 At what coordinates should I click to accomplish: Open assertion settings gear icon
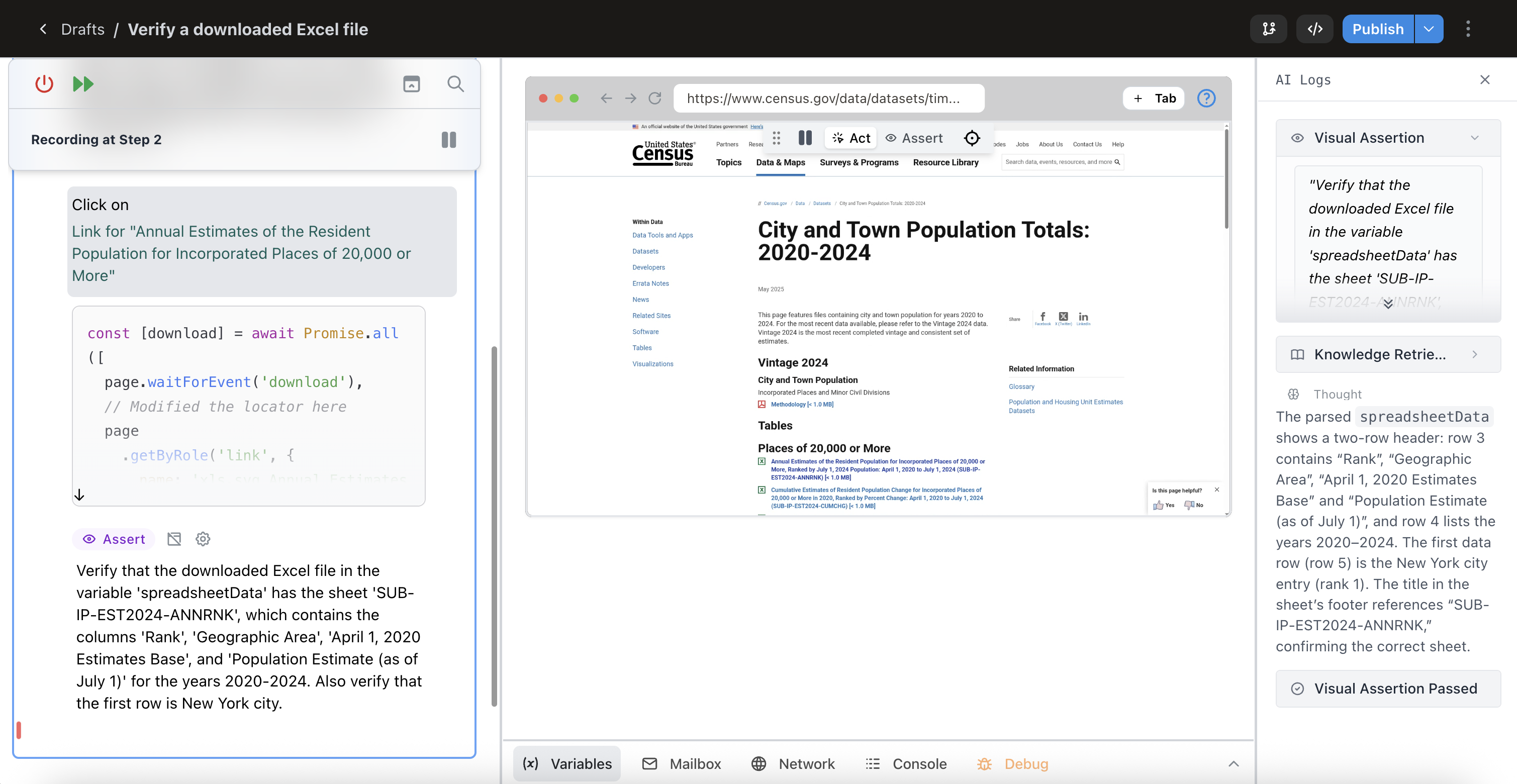click(203, 539)
